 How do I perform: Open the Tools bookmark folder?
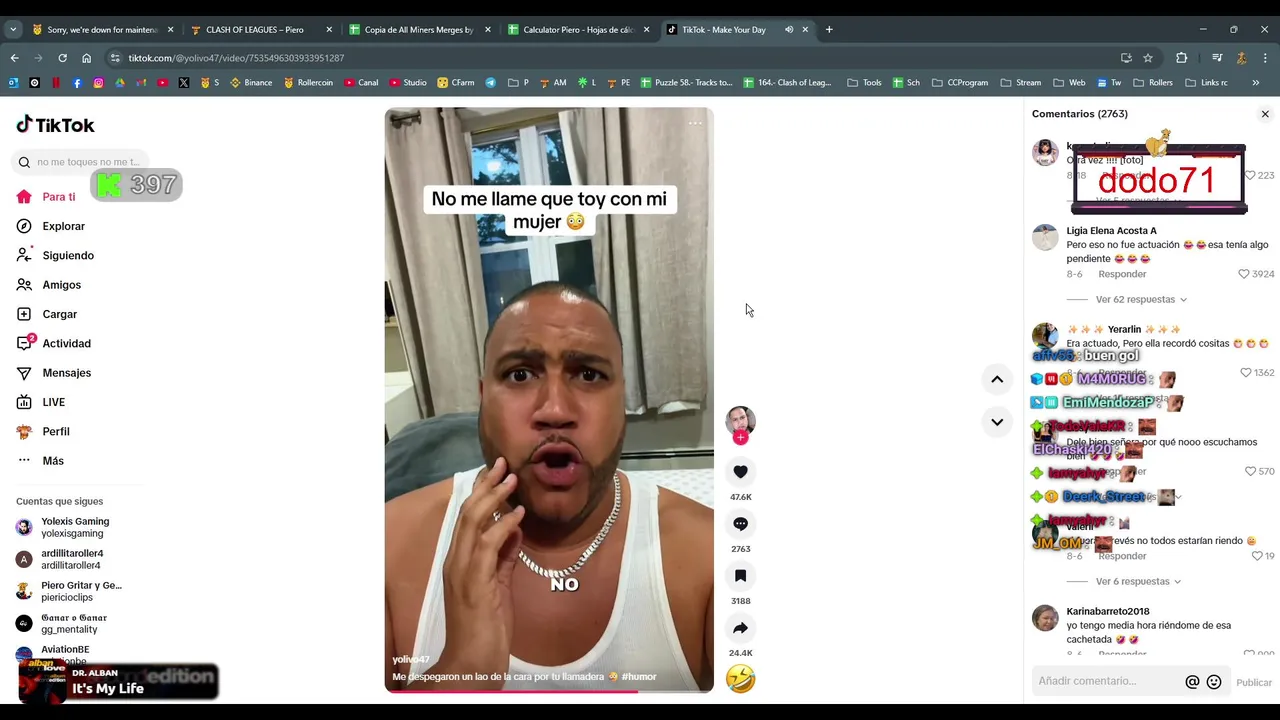coord(864,83)
